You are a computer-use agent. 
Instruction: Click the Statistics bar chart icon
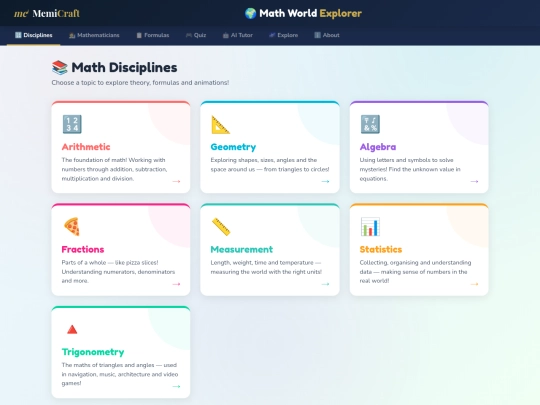pyautogui.click(x=370, y=227)
